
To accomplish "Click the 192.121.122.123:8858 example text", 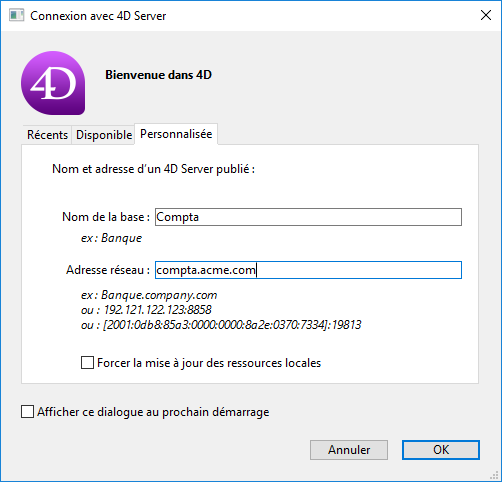I will tap(157, 310).
